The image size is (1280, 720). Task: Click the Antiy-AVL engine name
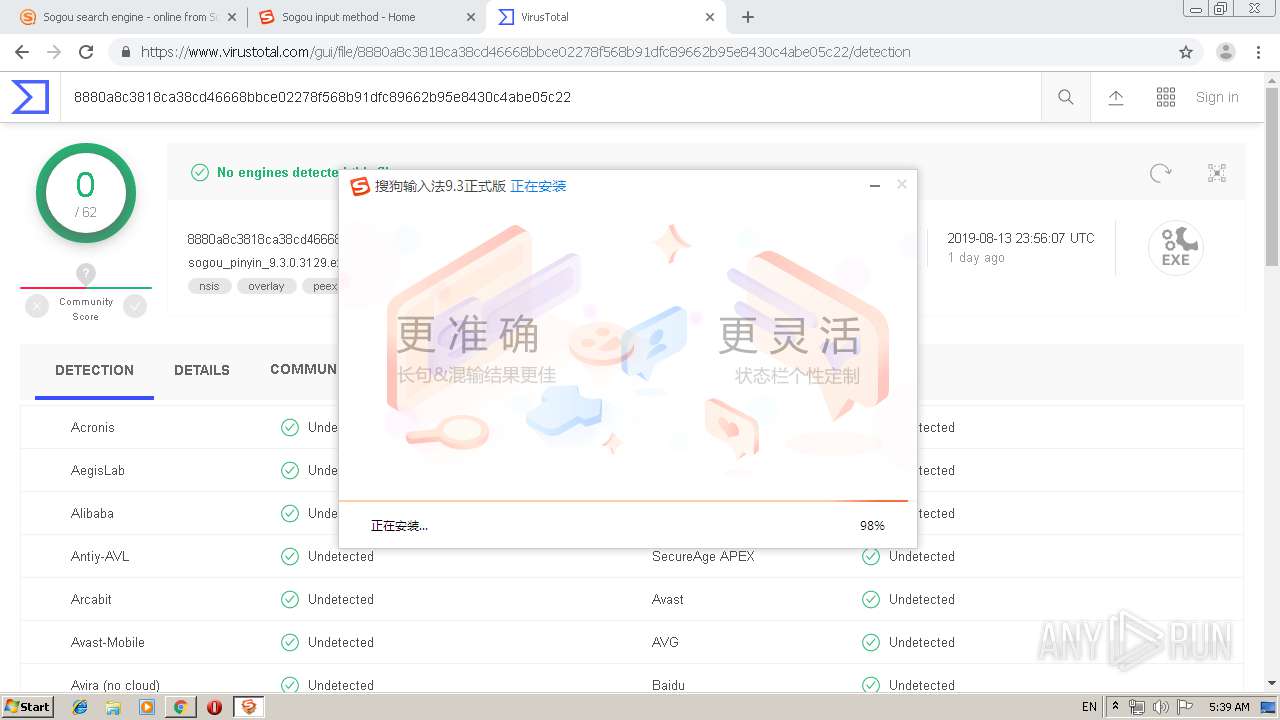100,556
